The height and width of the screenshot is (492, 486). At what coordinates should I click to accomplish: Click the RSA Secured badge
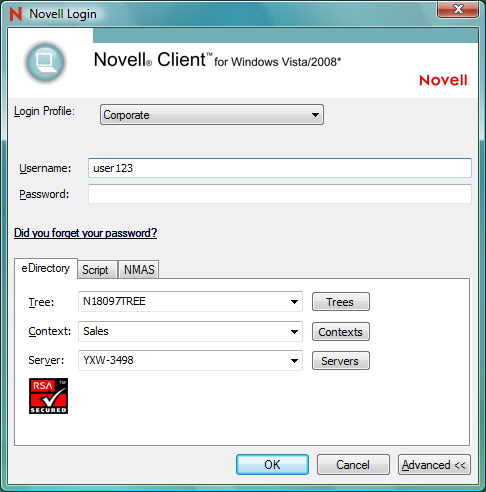pos(48,396)
